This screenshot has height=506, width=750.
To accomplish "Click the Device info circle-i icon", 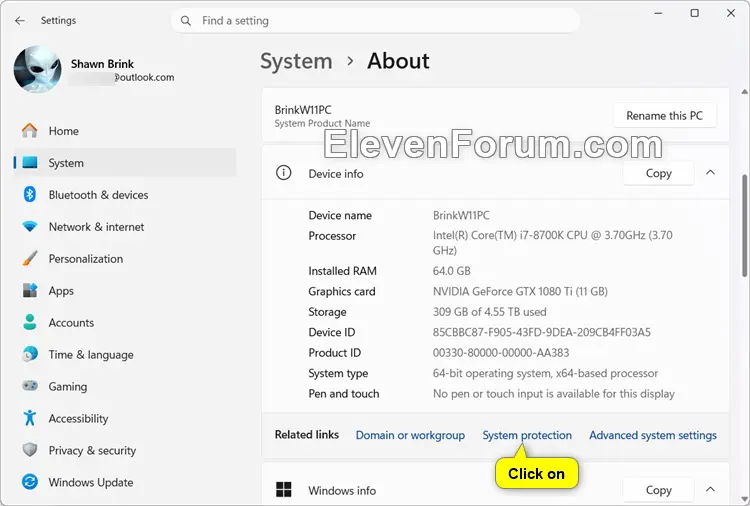I will 284,173.
